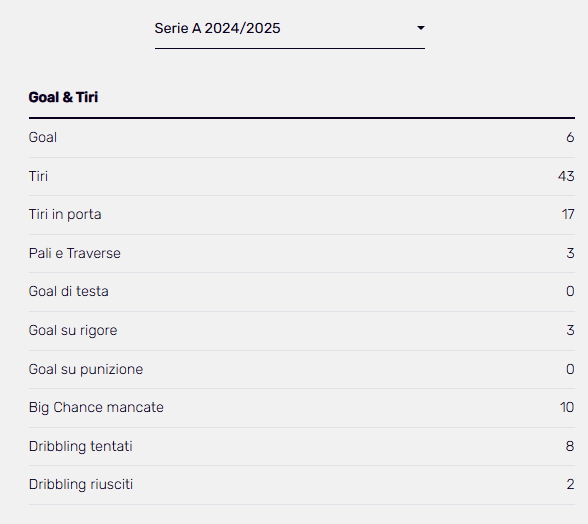Click the value 6 for Goal
Screen dimensions: 588x524
(x=570, y=138)
